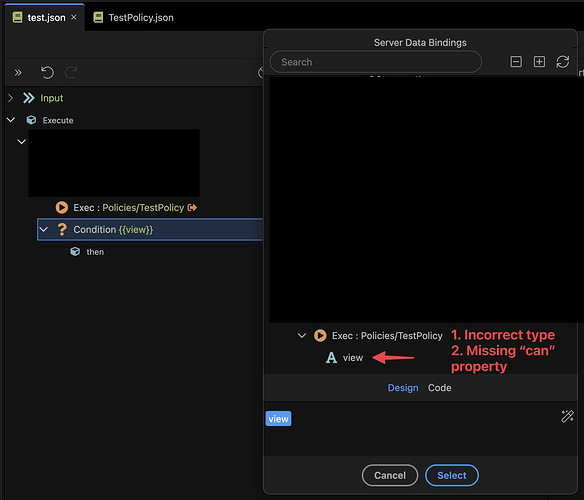
Task: Collapse Exec : Policies/TestPolicy in bindings
Action: 302,336
